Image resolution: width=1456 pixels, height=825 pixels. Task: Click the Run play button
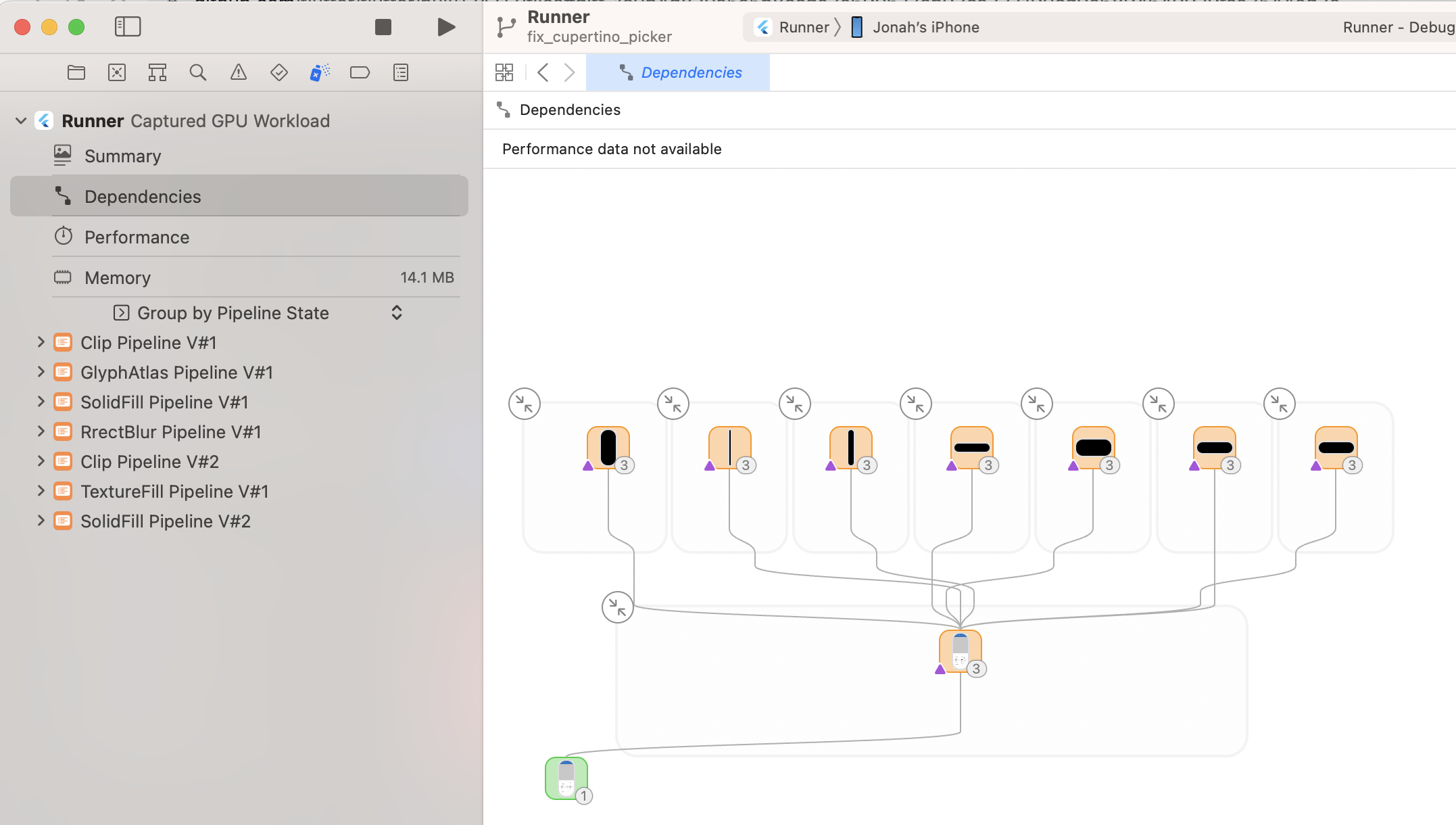click(x=446, y=27)
